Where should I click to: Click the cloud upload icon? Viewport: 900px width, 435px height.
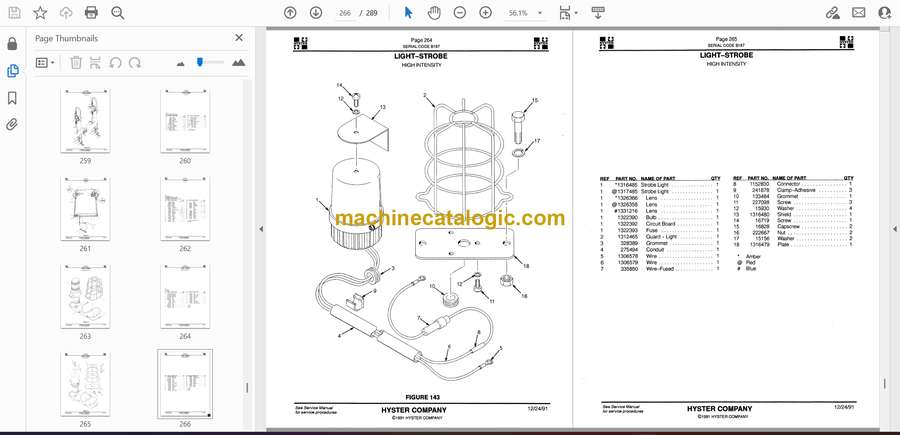click(x=66, y=13)
